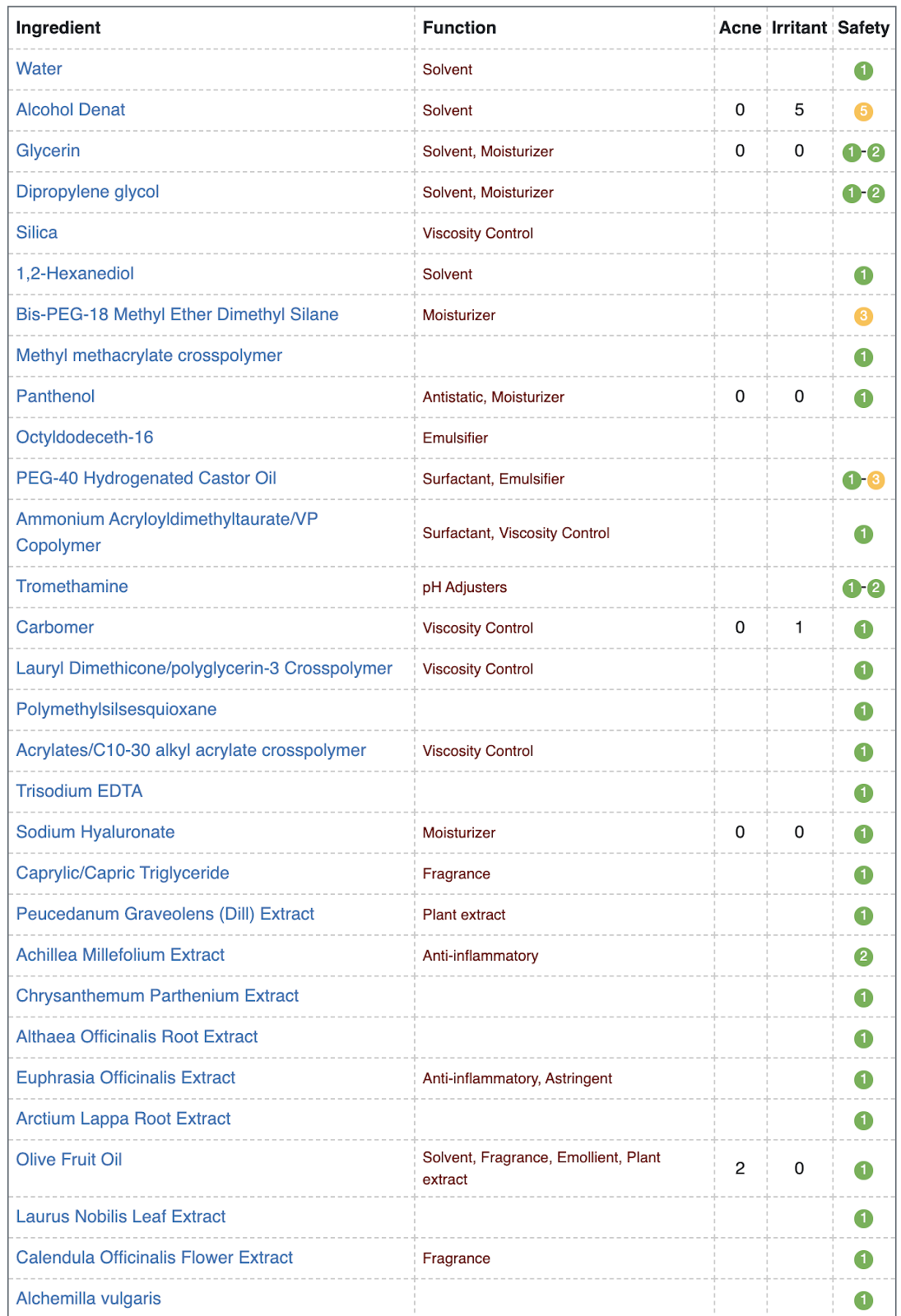Click the green safety badge for Water
Screen dimensions: 901x1316
[x=863, y=71]
